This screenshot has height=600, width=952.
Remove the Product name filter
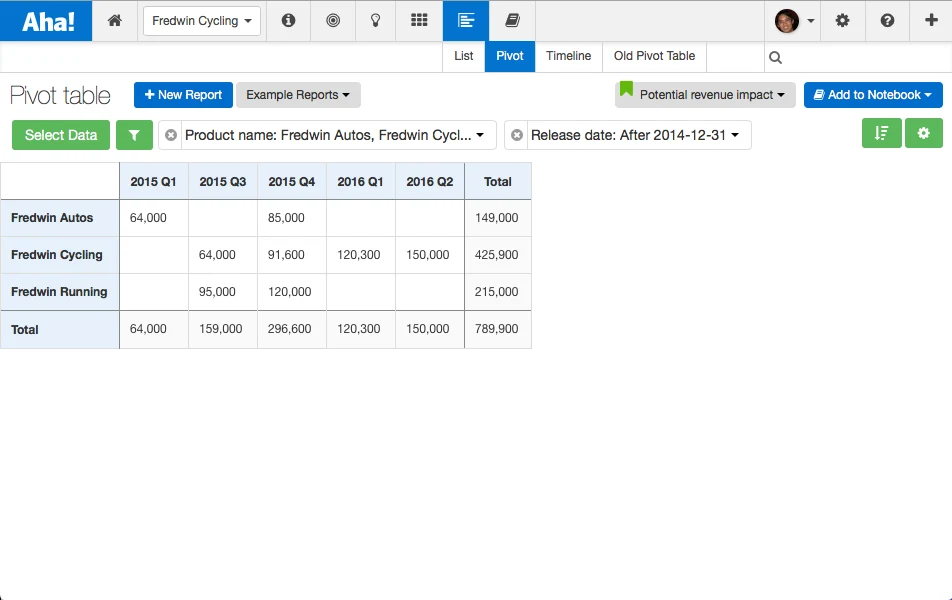(x=171, y=135)
